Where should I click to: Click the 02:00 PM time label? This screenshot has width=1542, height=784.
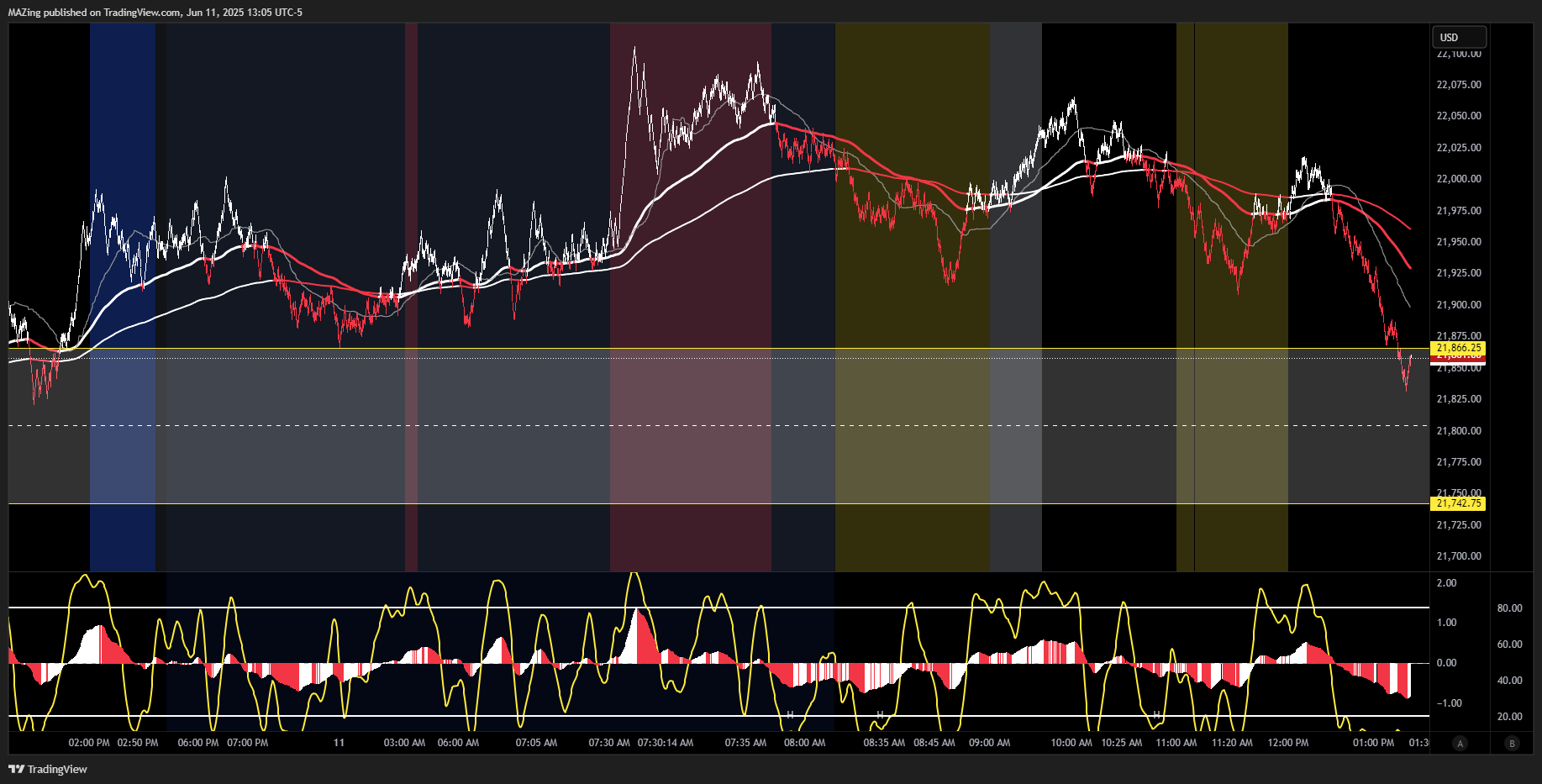click(89, 743)
